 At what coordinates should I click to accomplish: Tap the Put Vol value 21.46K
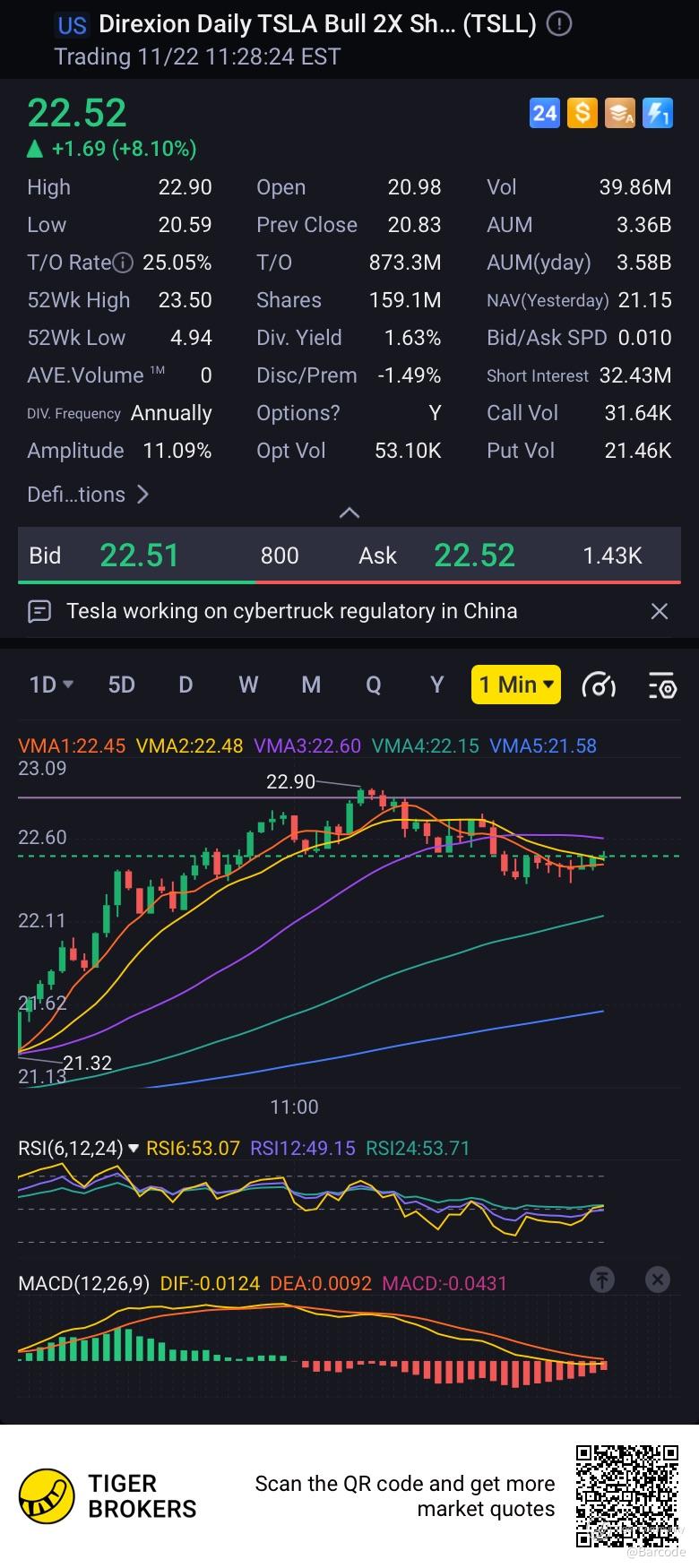[638, 451]
